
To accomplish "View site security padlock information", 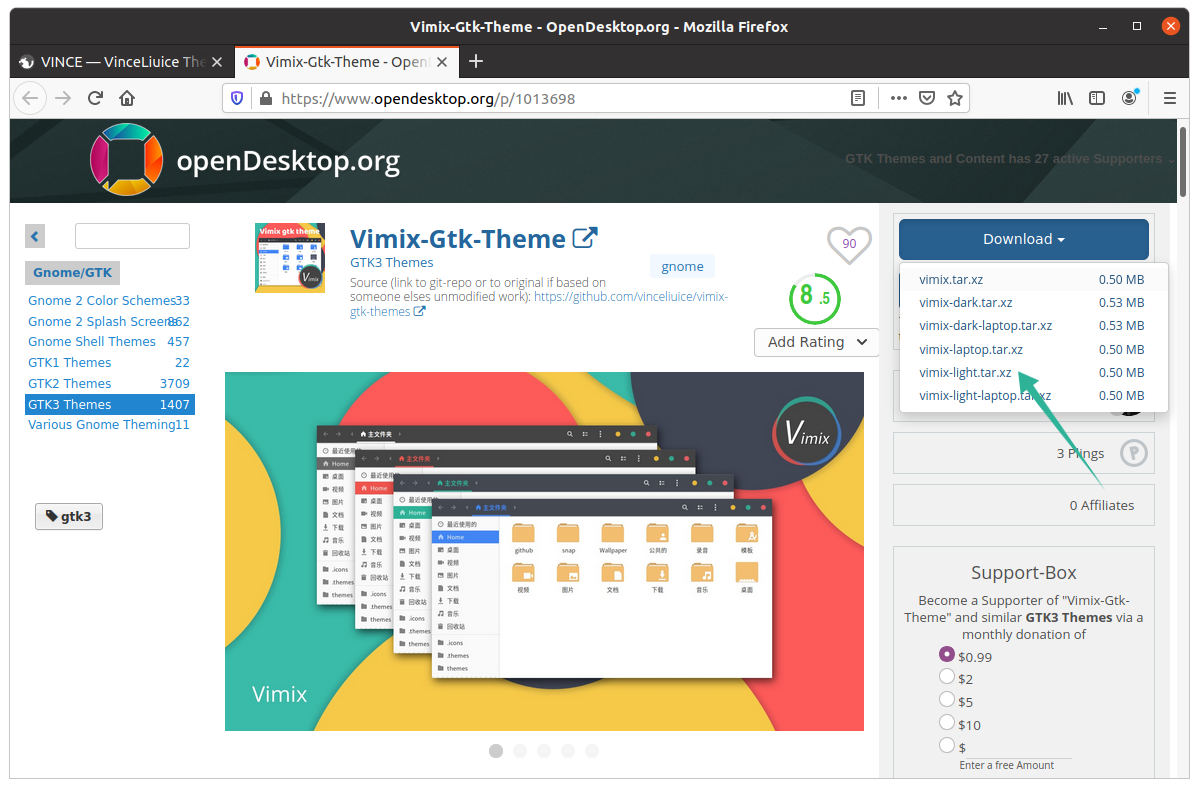I will (265, 99).
